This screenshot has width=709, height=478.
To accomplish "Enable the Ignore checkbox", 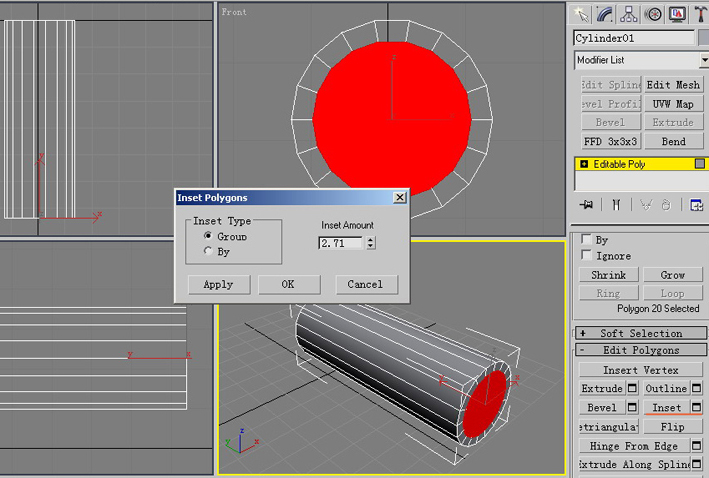I will (x=587, y=256).
